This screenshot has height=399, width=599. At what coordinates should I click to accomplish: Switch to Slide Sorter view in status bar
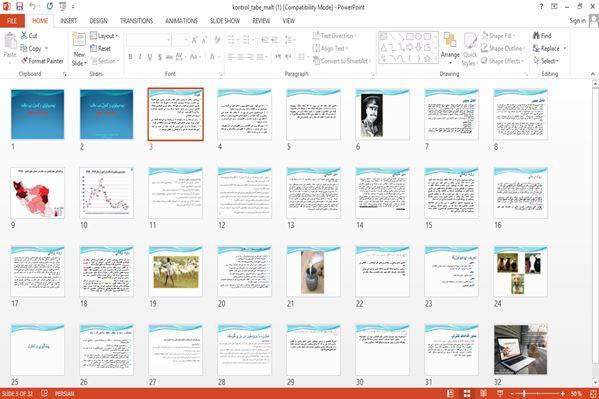[467, 393]
